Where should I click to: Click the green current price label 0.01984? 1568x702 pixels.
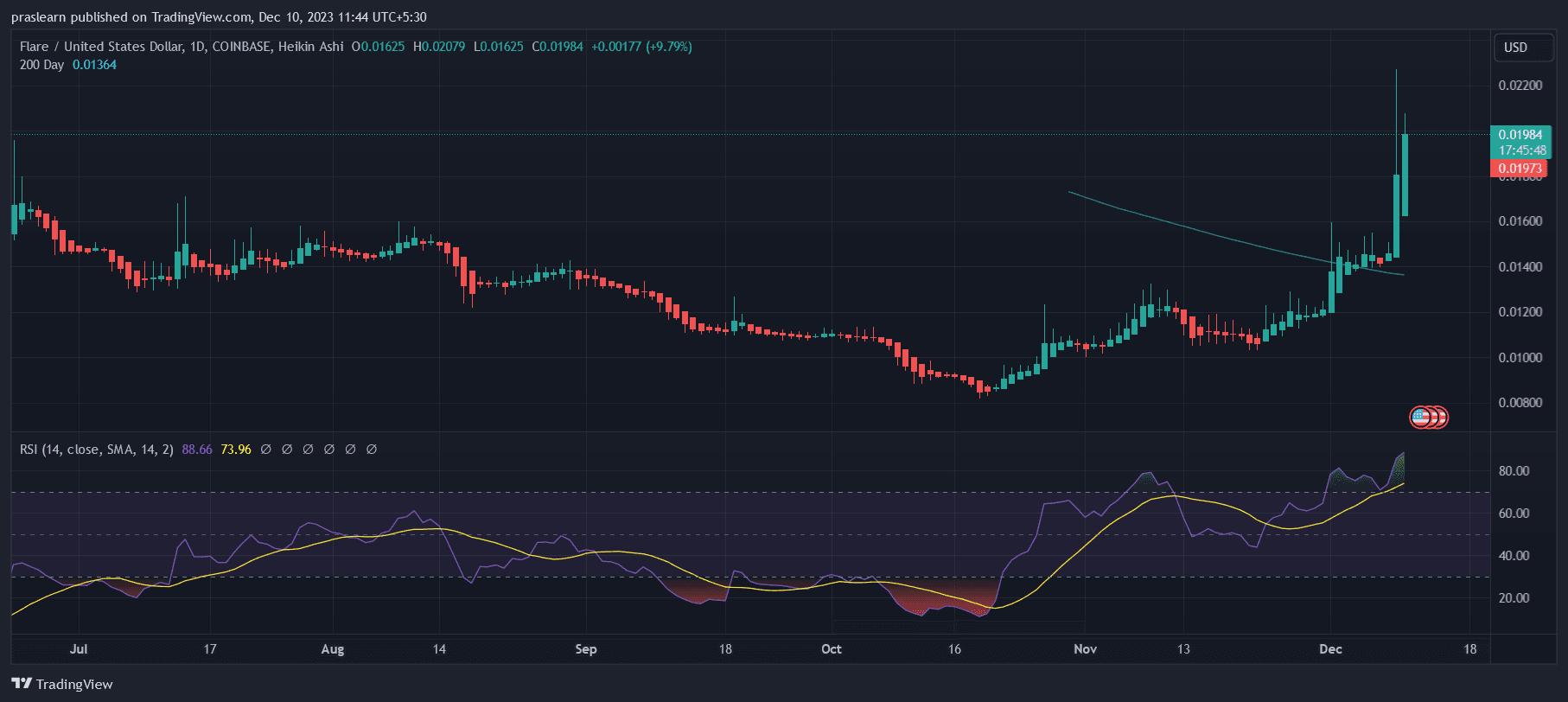point(1520,135)
